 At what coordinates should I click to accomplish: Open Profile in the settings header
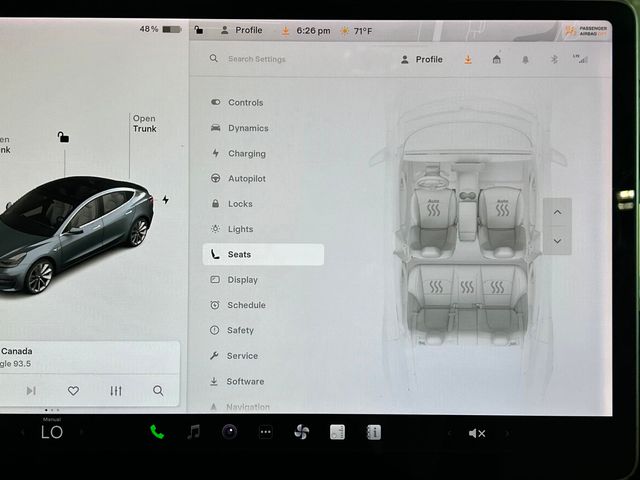[422, 60]
